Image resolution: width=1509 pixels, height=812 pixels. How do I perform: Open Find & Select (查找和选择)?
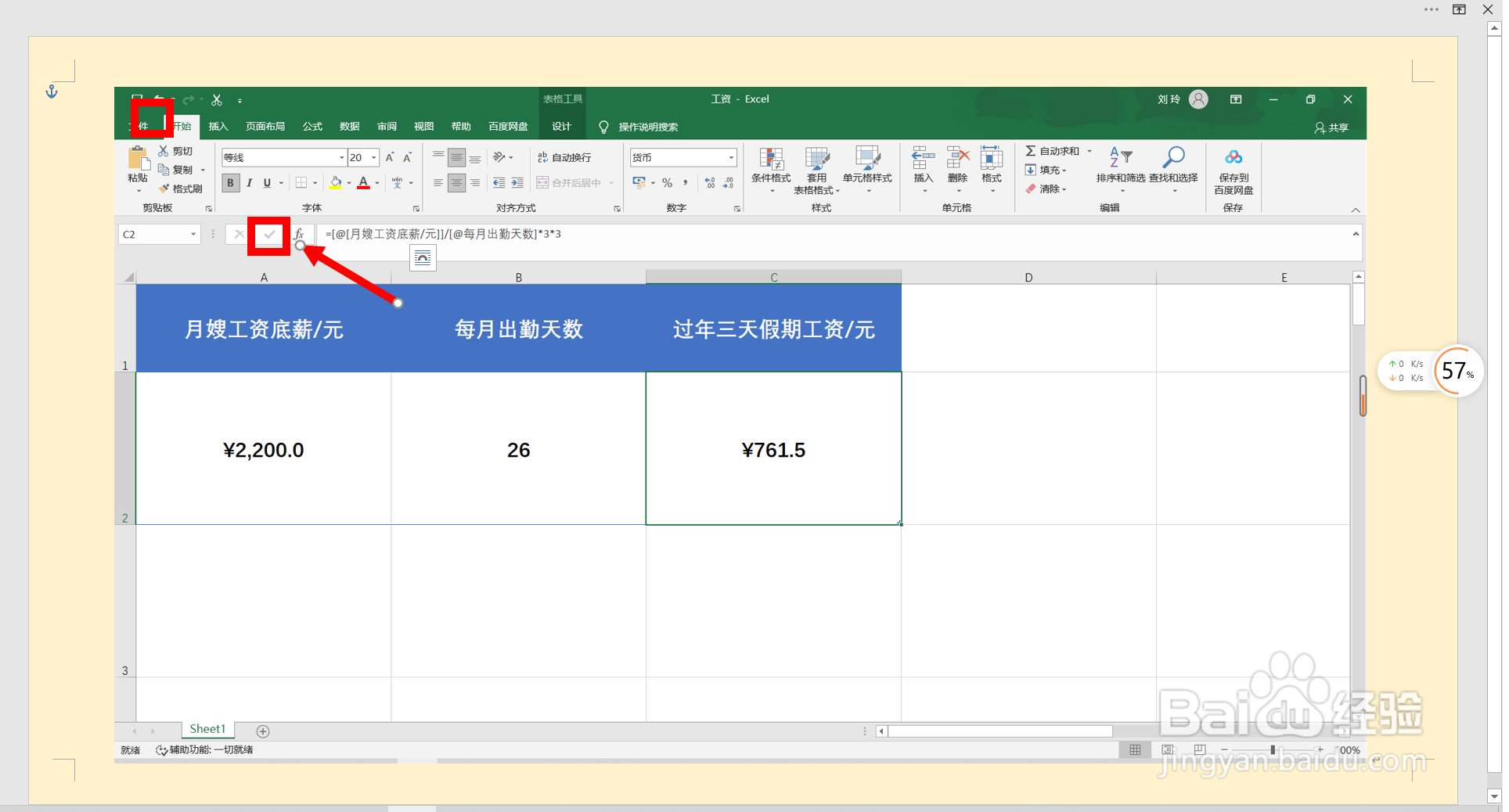click(1173, 170)
